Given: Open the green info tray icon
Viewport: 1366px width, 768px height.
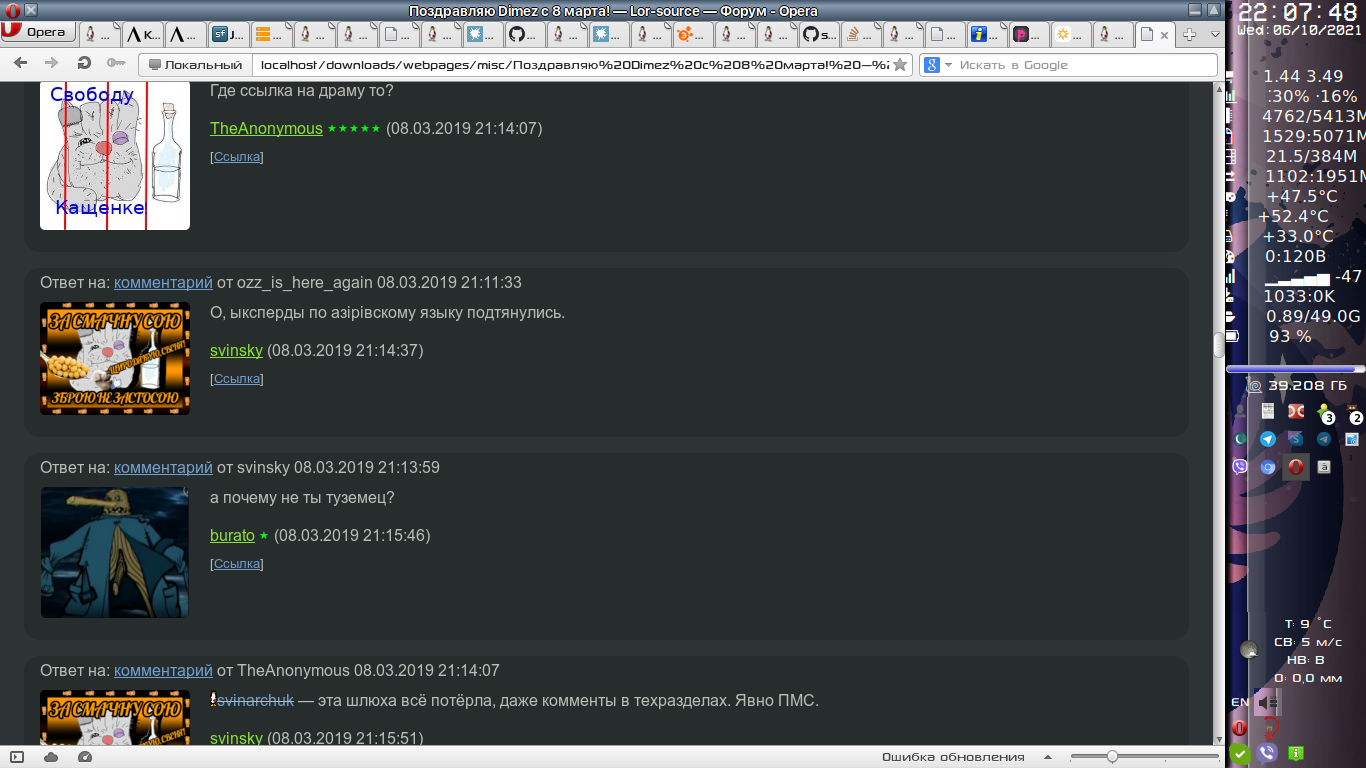Looking at the screenshot, I should [x=1296, y=753].
